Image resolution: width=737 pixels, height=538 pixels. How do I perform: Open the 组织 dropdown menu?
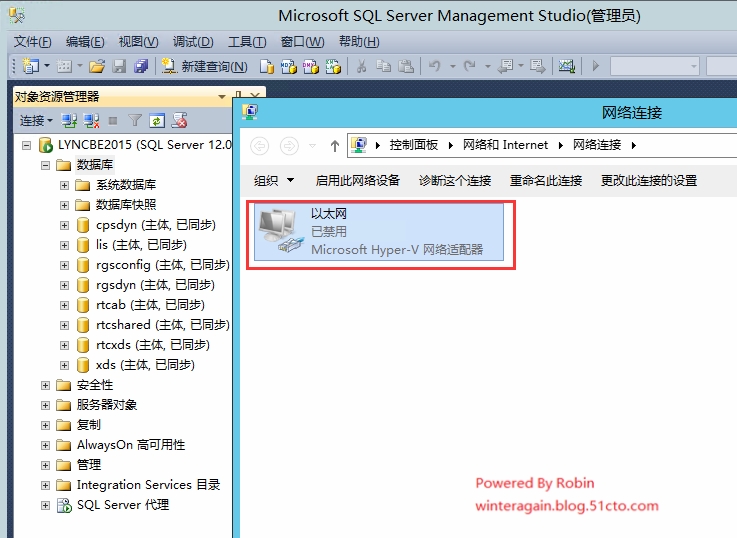pyautogui.click(x=274, y=180)
